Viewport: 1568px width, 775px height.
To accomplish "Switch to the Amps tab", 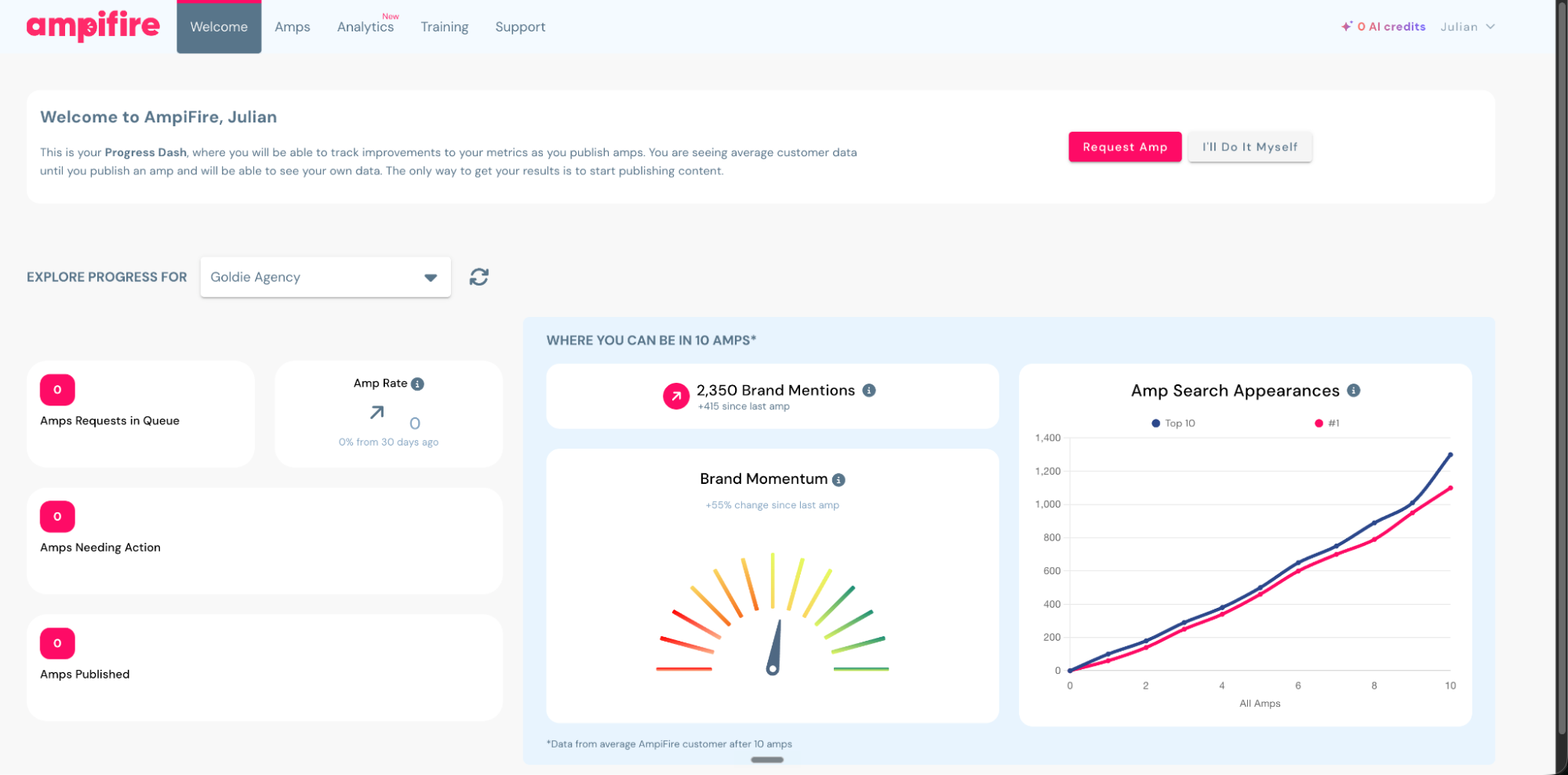I will tap(293, 27).
